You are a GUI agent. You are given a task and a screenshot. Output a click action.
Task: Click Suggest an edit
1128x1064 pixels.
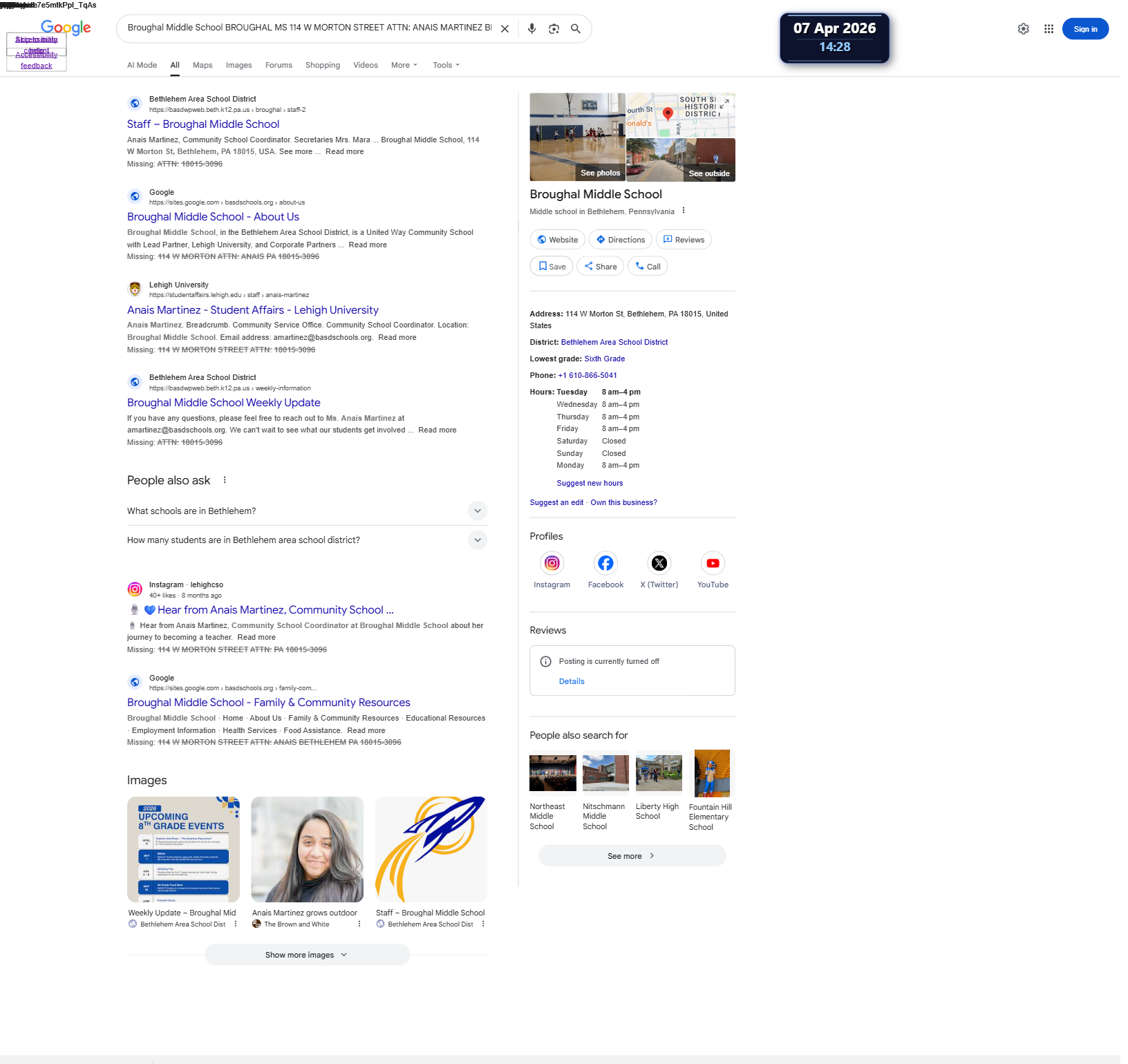click(x=556, y=502)
